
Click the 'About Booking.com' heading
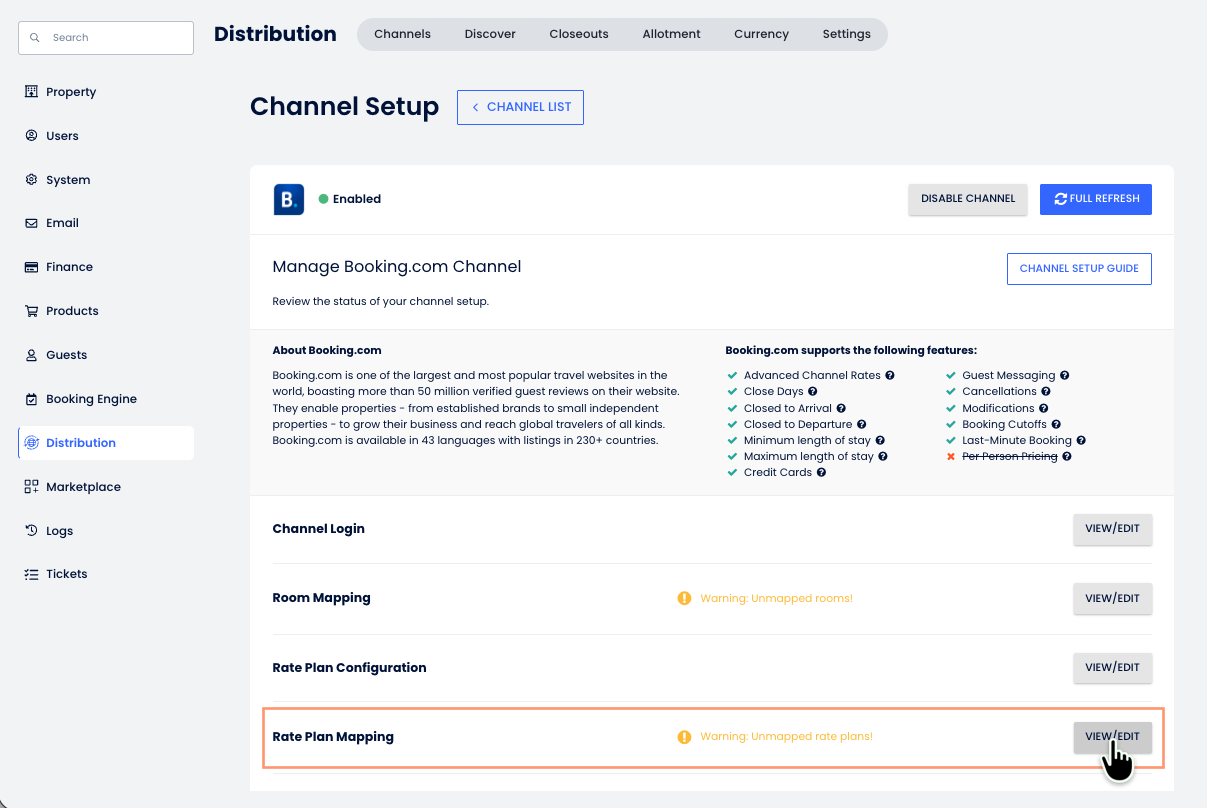[x=327, y=351]
